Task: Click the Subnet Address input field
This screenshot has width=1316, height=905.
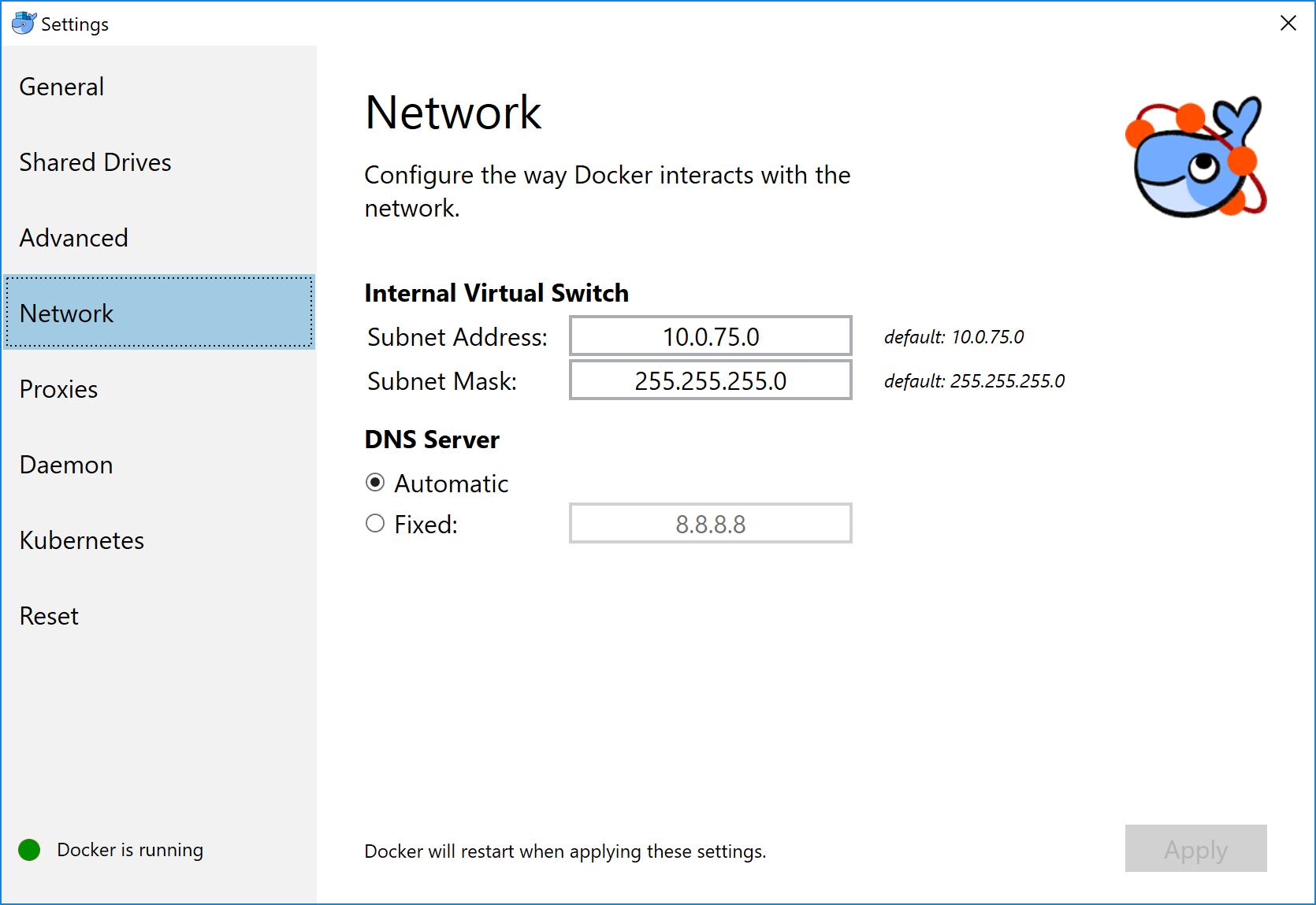Action: [709, 336]
